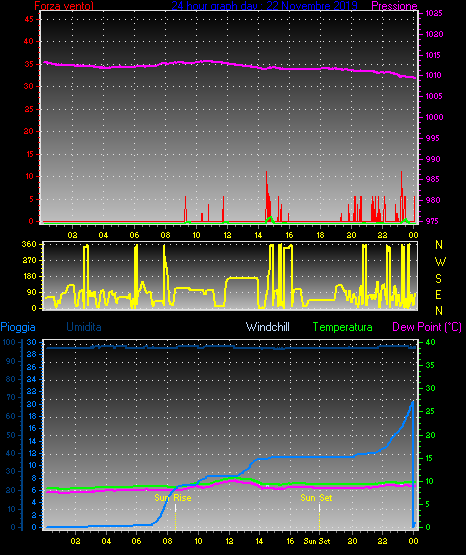Click the Windchill legend label
Screen dimensions: 466x555
pos(267,327)
